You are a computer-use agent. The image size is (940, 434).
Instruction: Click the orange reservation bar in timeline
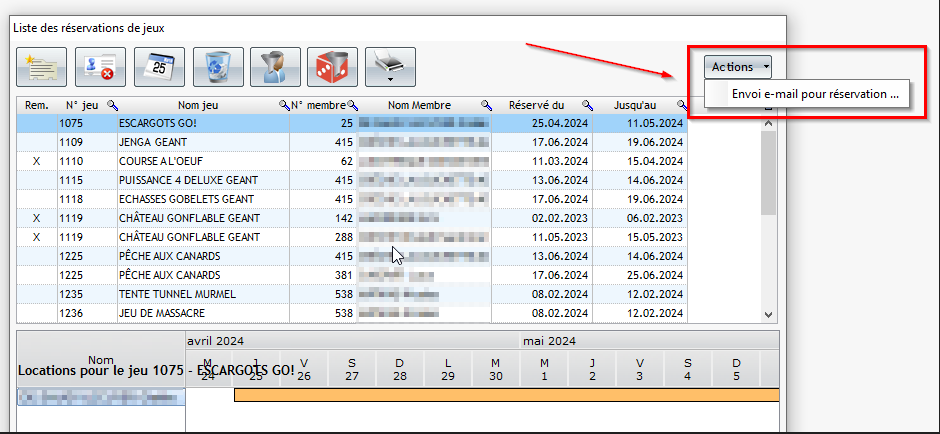506,396
